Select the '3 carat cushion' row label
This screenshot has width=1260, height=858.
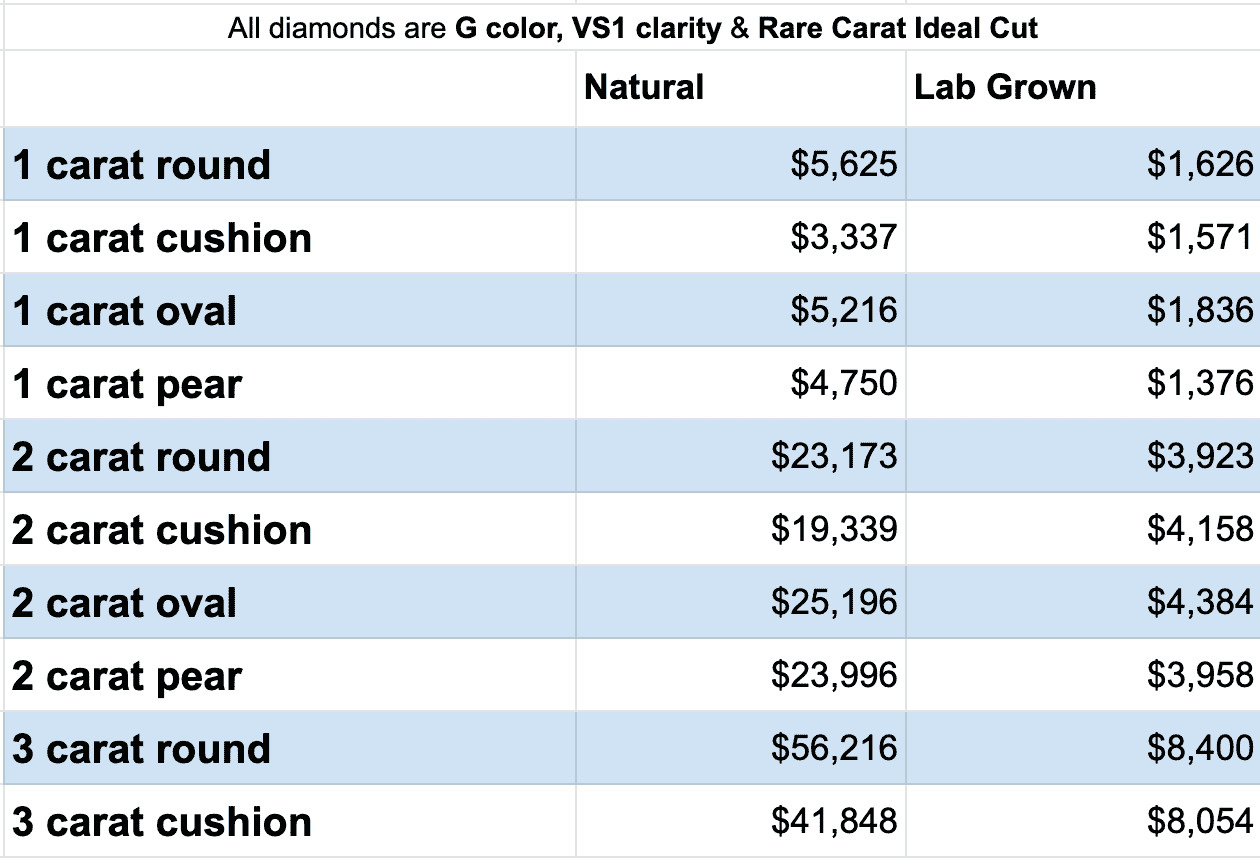(162, 822)
